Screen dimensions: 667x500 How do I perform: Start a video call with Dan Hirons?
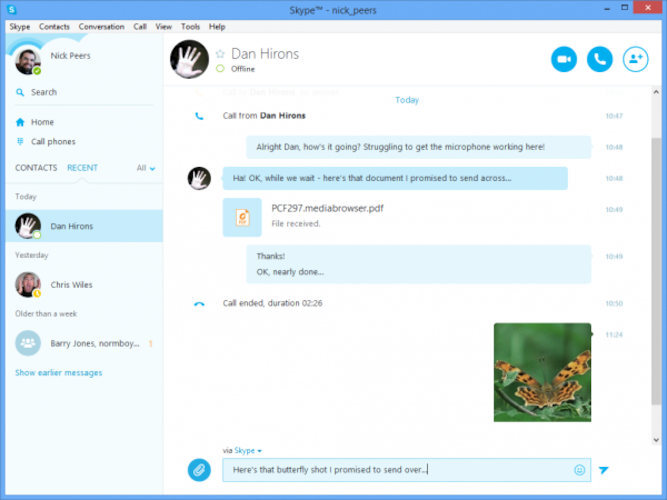click(564, 59)
